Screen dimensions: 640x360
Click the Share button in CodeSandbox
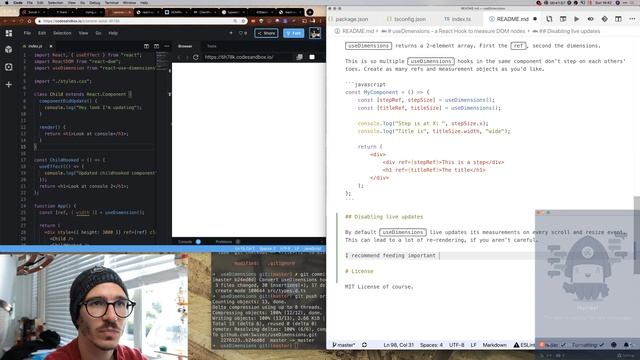point(266,33)
